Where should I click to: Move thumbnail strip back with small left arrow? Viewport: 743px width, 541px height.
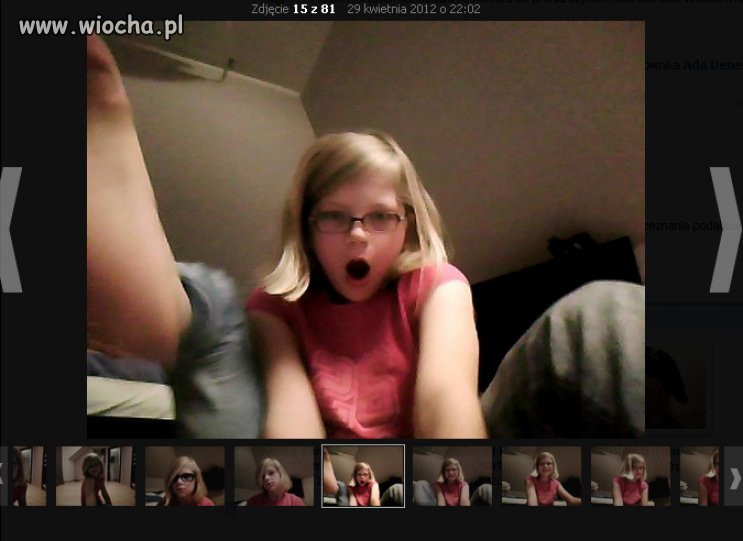coord(3,476)
